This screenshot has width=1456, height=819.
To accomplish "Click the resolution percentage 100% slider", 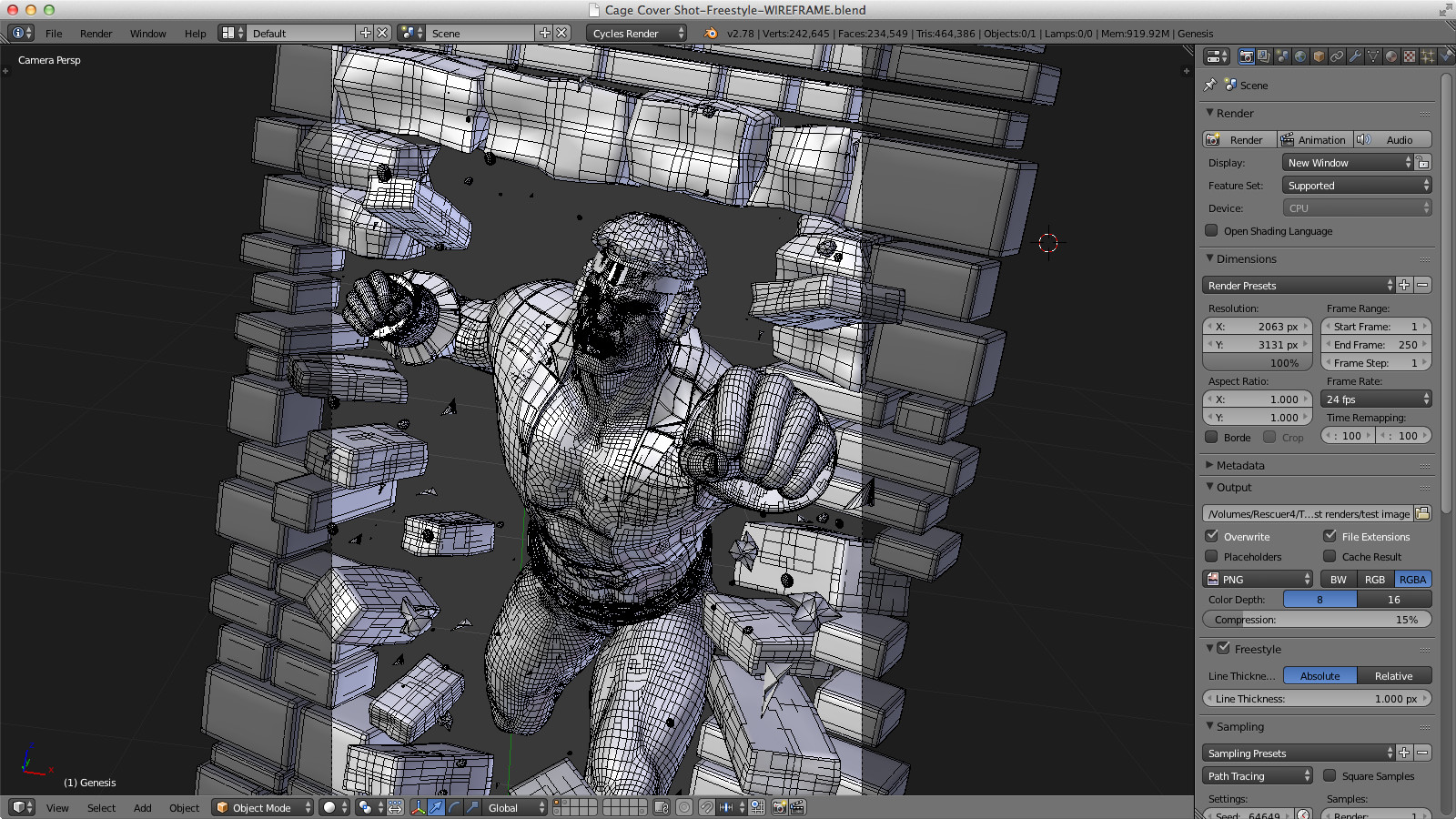I will 1258,362.
